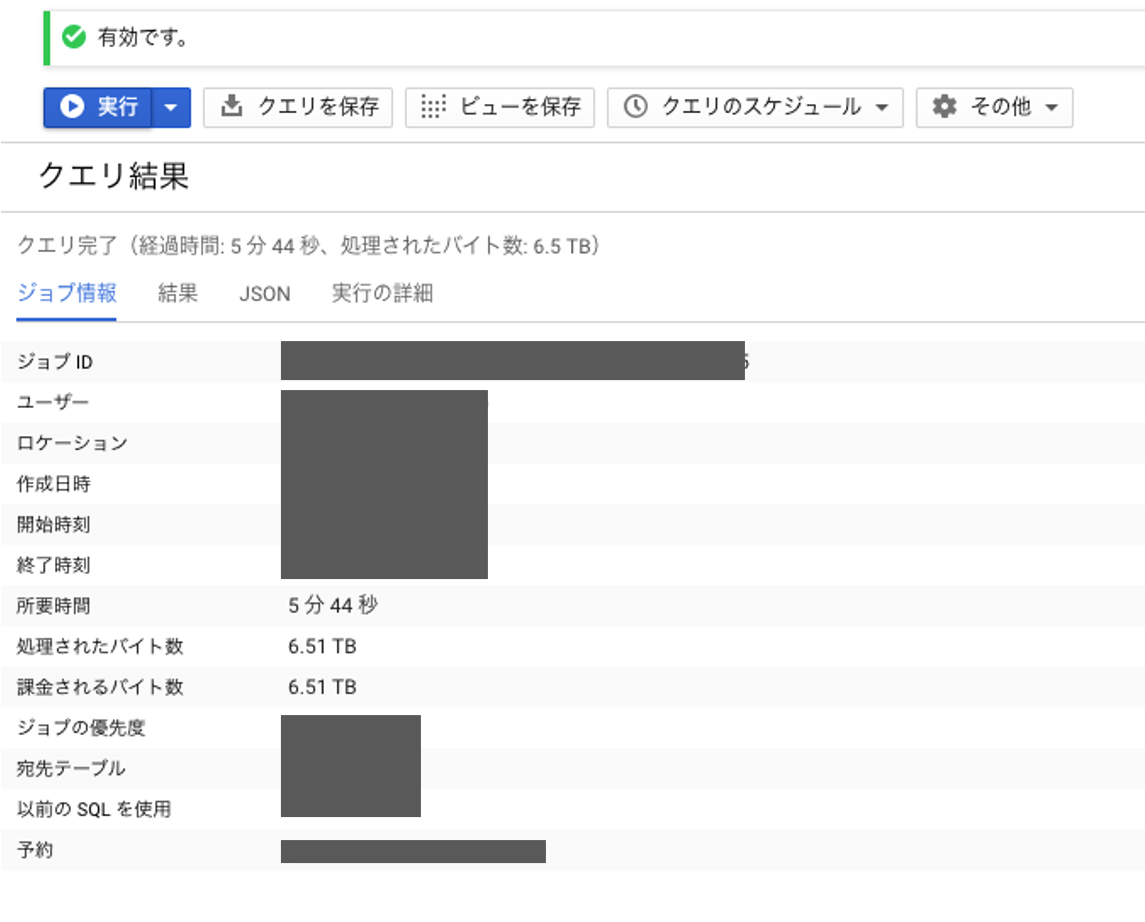Open the 実行の詳細 tab
Image resolution: width=1145 pixels, height=922 pixels.
coord(382,293)
